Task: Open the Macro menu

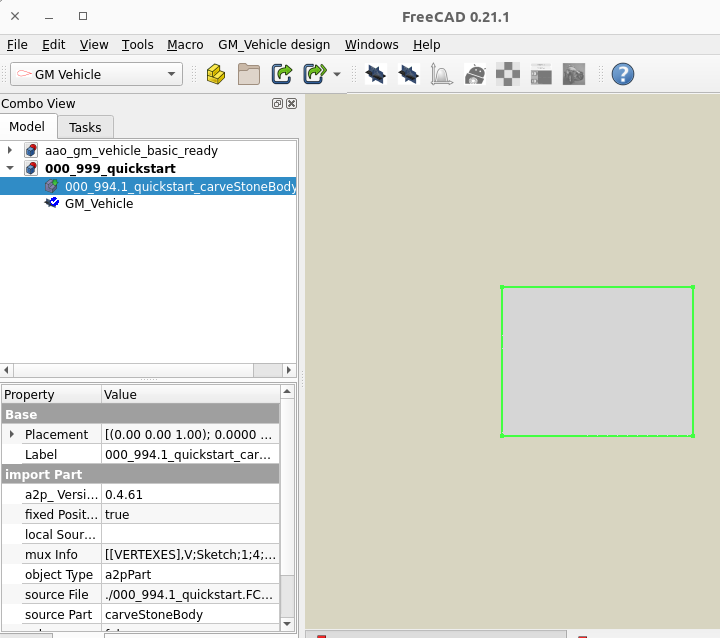Action: (185, 45)
